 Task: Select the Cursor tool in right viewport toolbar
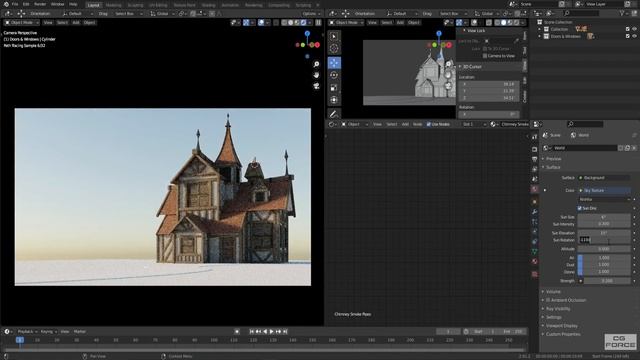click(334, 49)
